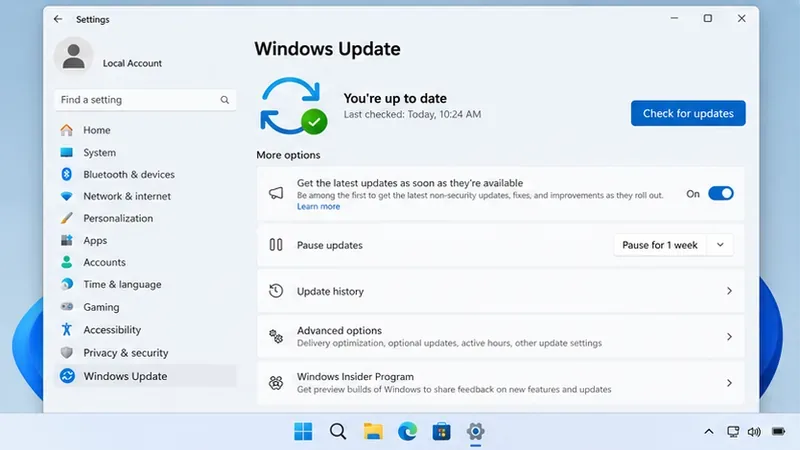
Task: Open Personalization category
Action: 118,218
